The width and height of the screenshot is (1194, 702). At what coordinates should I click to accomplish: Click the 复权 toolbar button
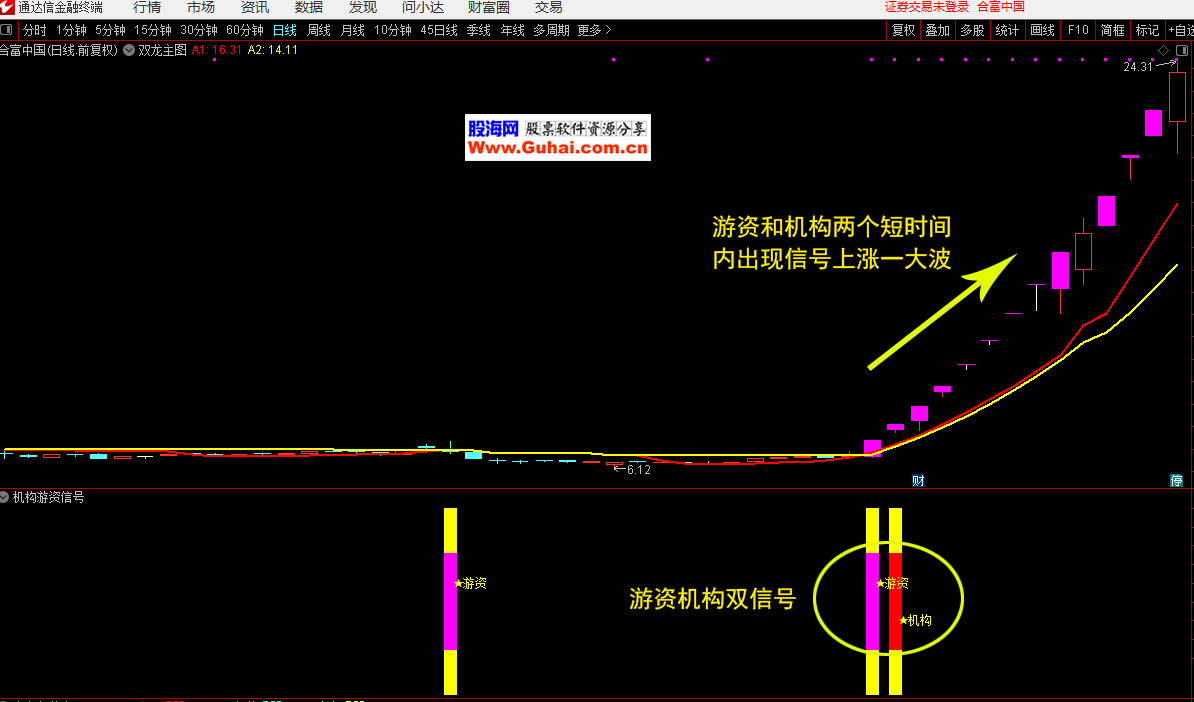tap(903, 30)
